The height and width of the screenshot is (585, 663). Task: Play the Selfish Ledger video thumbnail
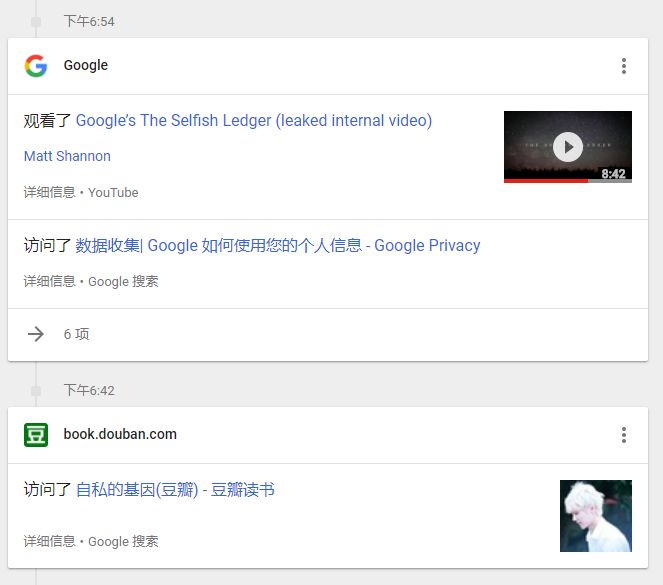click(x=567, y=147)
